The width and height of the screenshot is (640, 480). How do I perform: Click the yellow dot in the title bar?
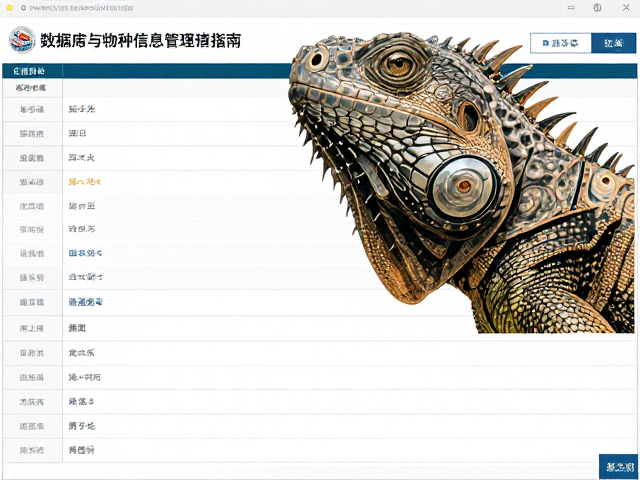[x=9, y=8]
